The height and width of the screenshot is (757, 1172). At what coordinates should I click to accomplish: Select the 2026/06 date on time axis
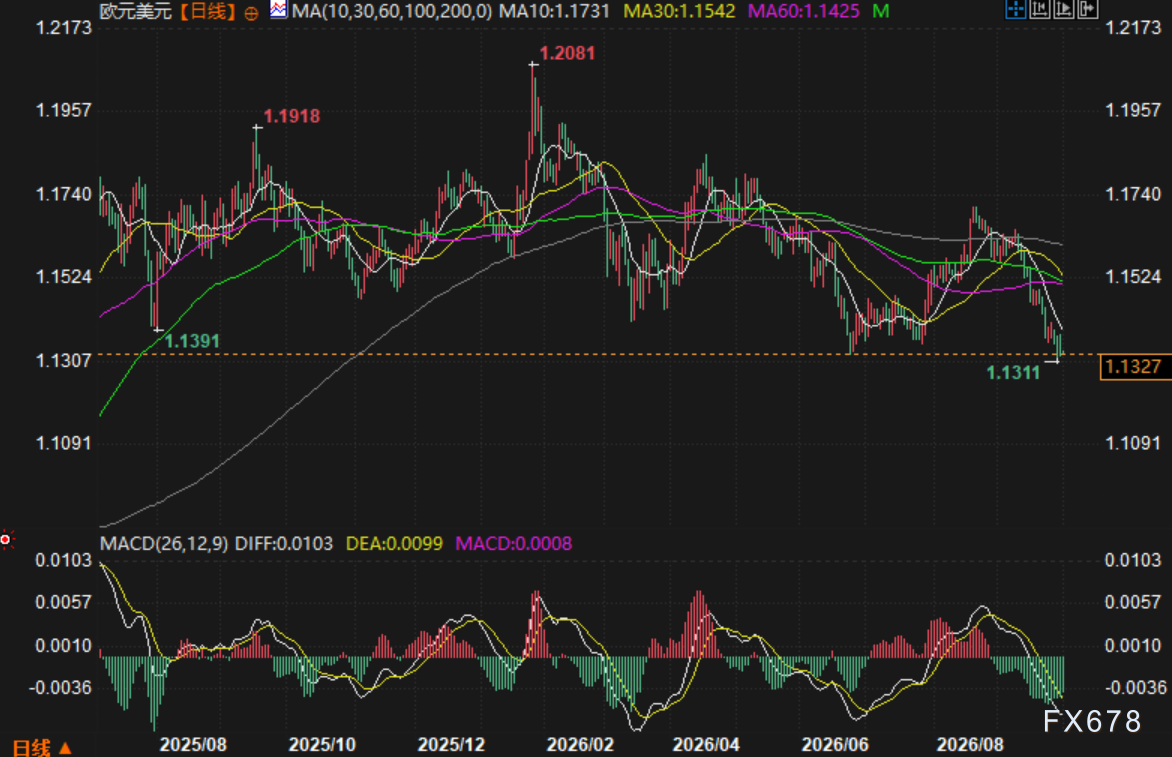835,745
